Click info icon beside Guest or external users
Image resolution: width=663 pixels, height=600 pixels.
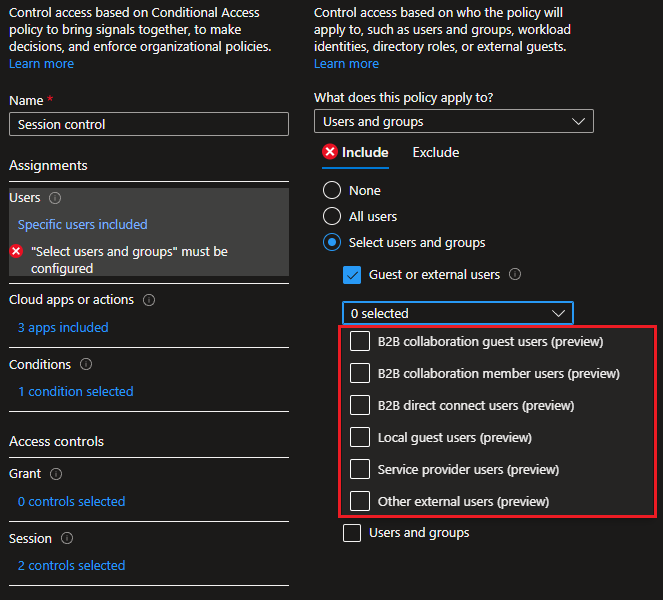click(516, 274)
